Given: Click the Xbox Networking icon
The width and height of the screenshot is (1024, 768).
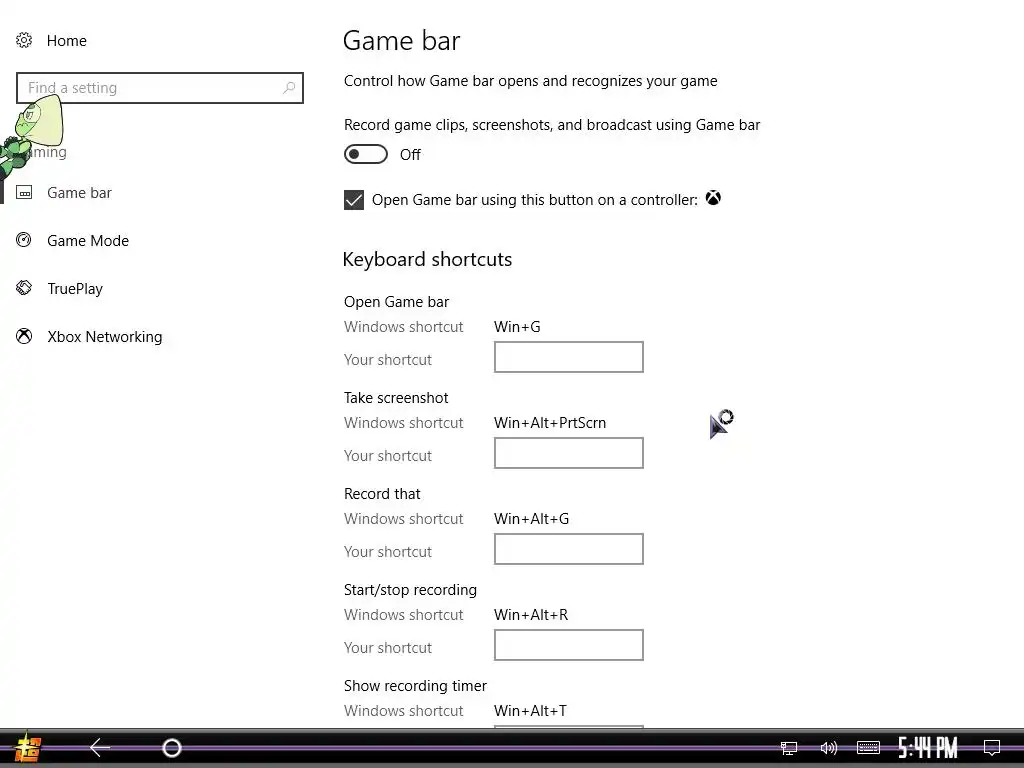Looking at the screenshot, I should (x=24, y=336).
